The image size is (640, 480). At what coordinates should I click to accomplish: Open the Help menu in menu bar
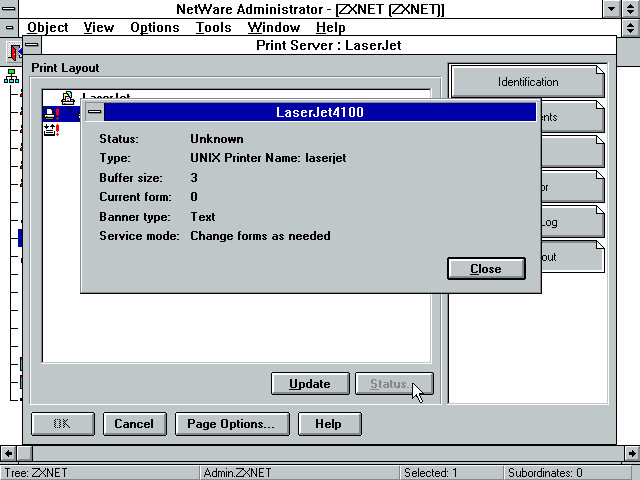[x=331, y=27]
